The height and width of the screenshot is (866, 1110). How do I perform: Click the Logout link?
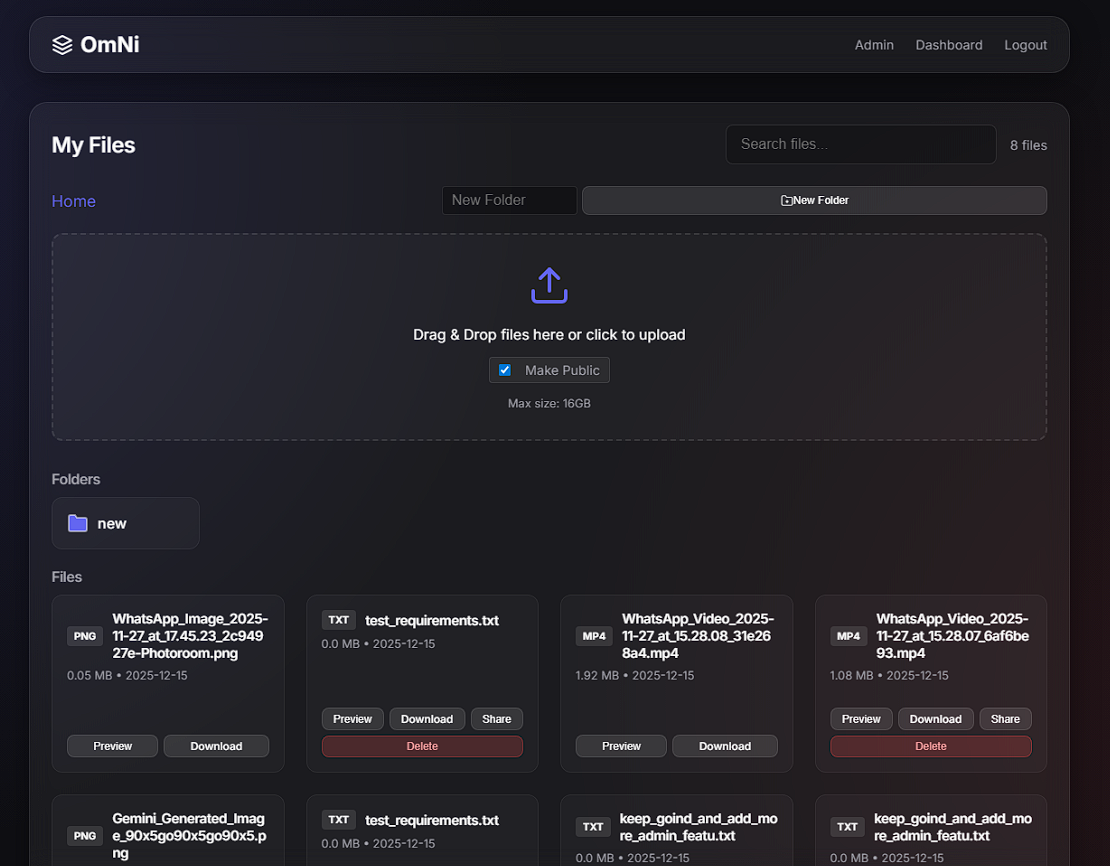click(x=1025, y=45)
